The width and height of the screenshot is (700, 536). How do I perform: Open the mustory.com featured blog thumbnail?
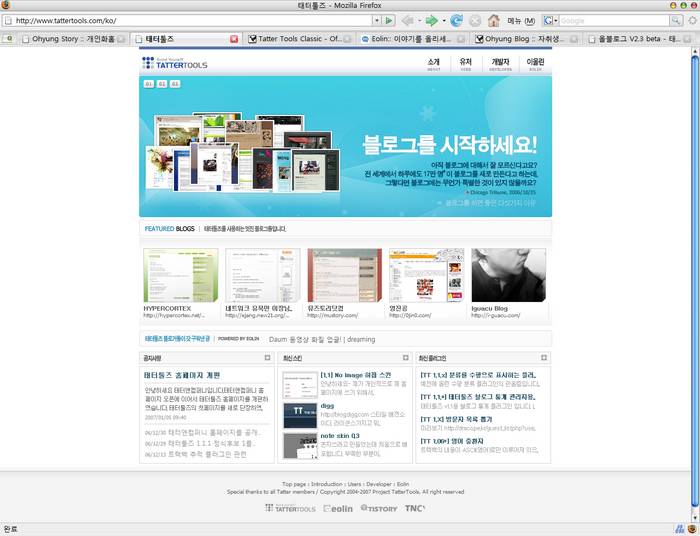coord(345,275)
